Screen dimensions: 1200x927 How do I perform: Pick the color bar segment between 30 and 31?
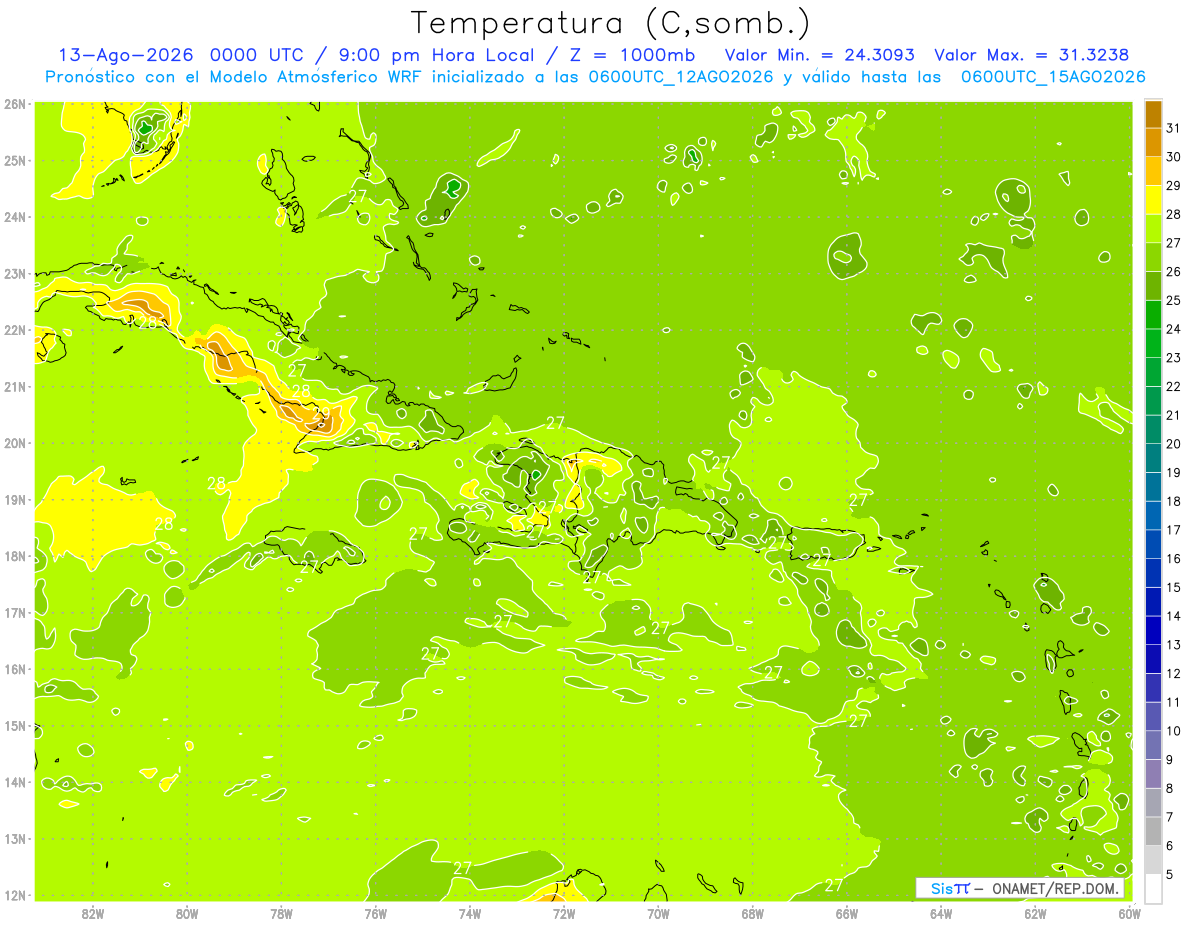[1153, 143]
